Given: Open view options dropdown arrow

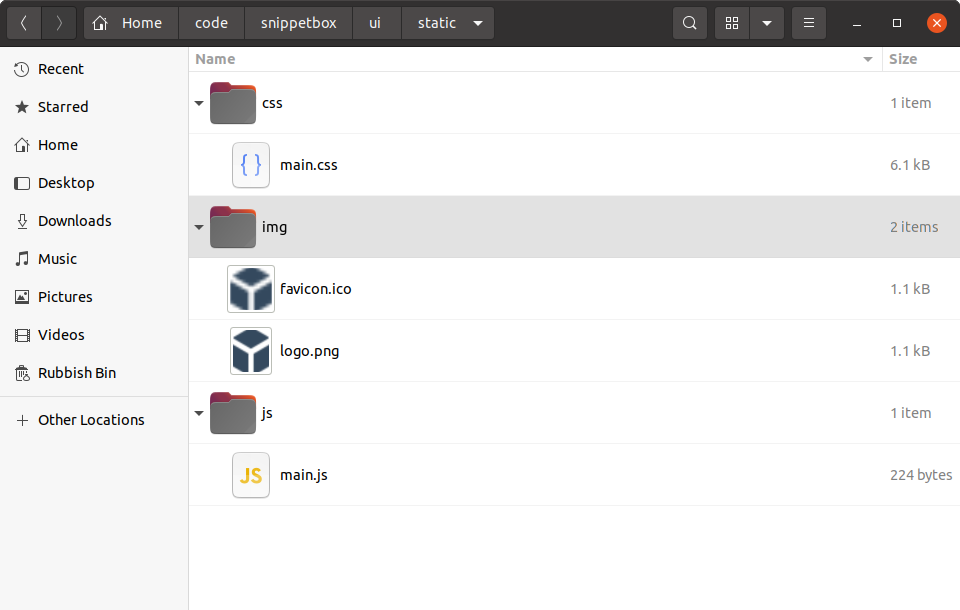Looking at the screenshot, I should [767, 23].
